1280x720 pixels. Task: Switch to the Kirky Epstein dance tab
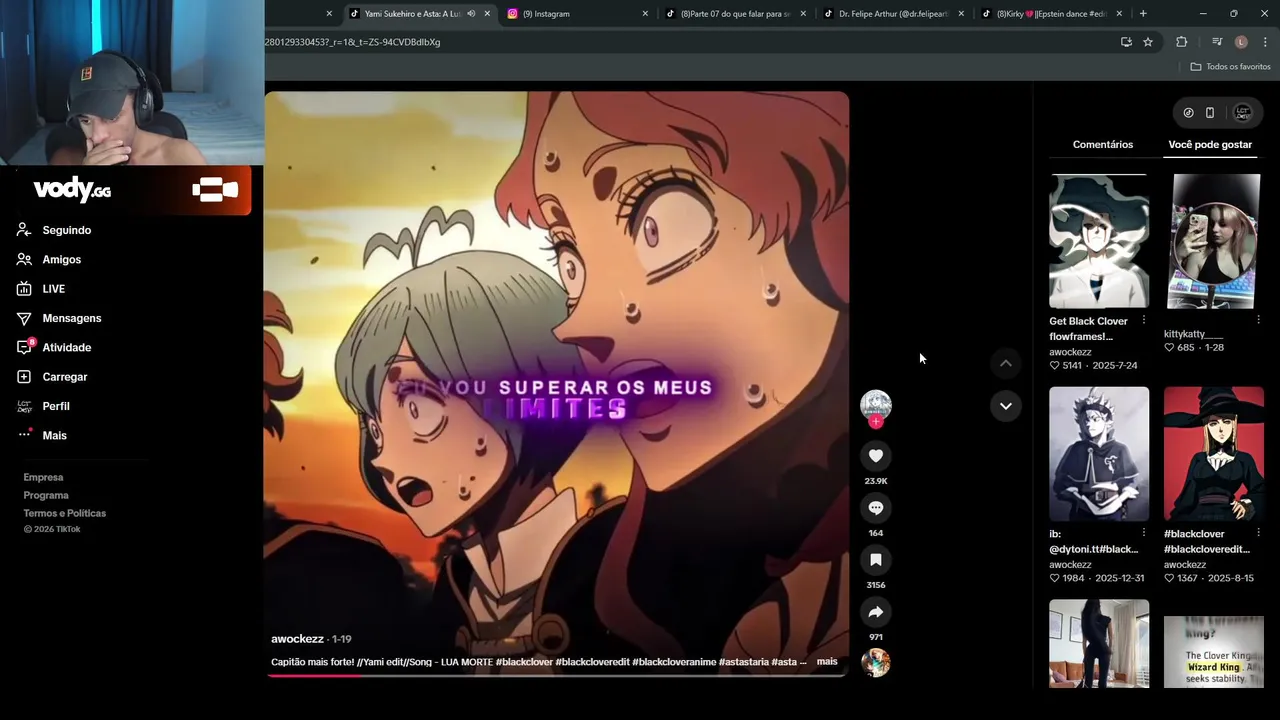pyautogui.click(x=1050, y=14)
